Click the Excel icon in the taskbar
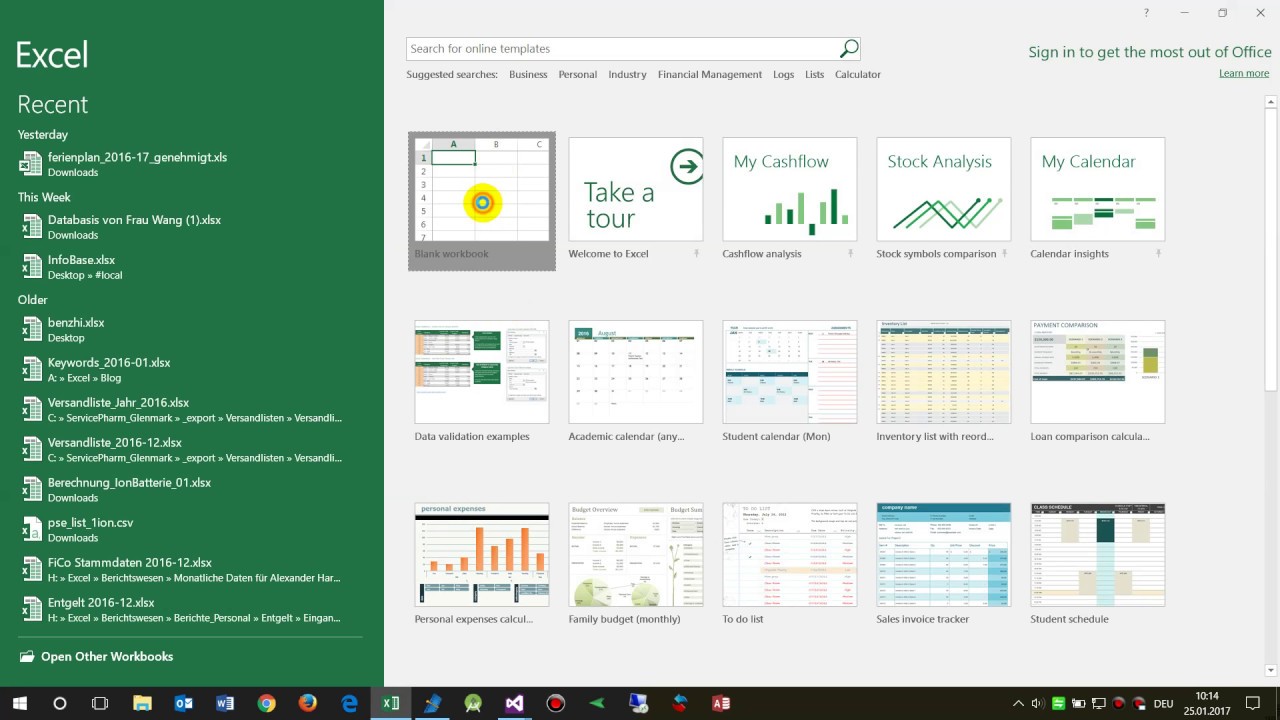The height and width of the screenshot is (720, 1280). (x=391, y=703)
